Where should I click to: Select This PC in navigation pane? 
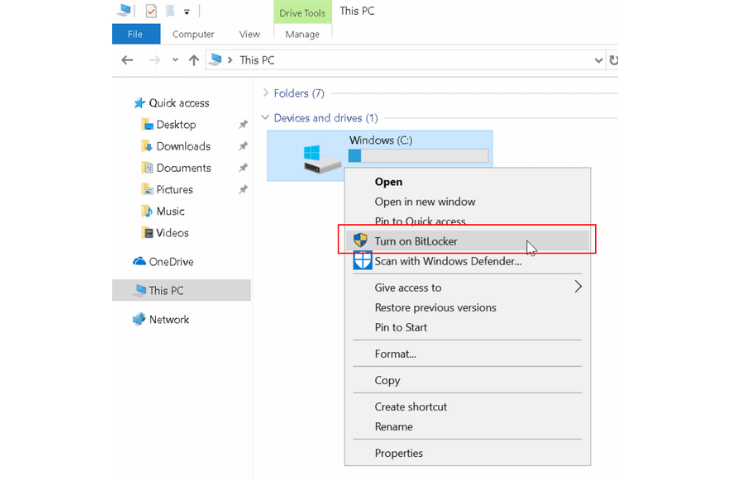coord(182,290)
